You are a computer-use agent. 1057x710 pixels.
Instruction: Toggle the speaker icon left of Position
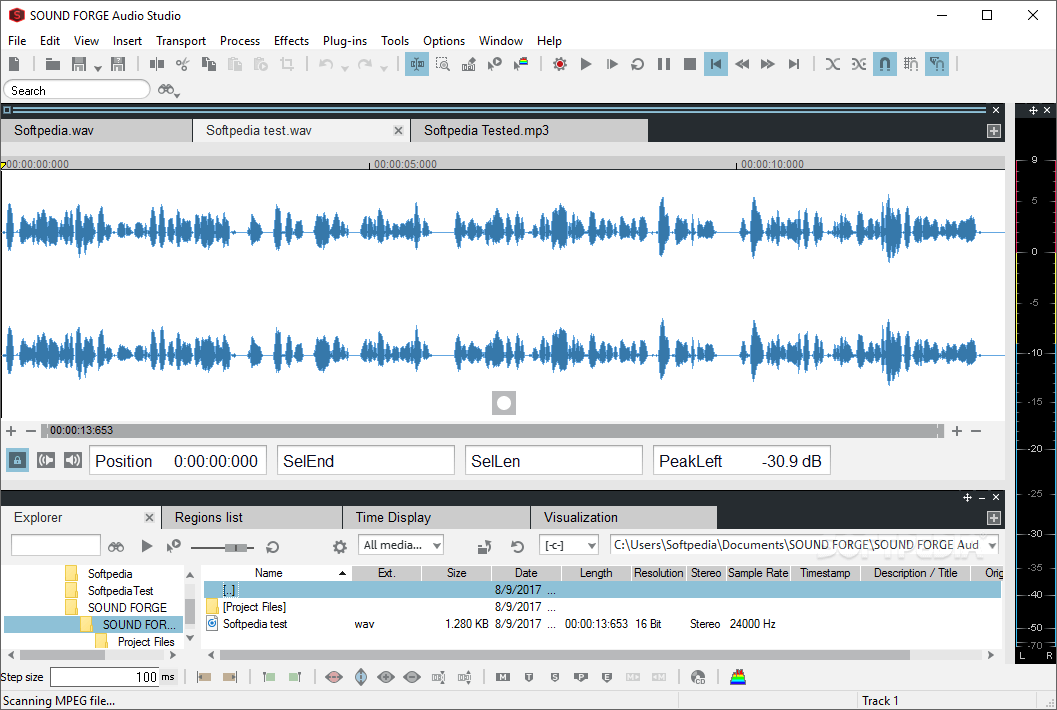click(x=73, y=461)
